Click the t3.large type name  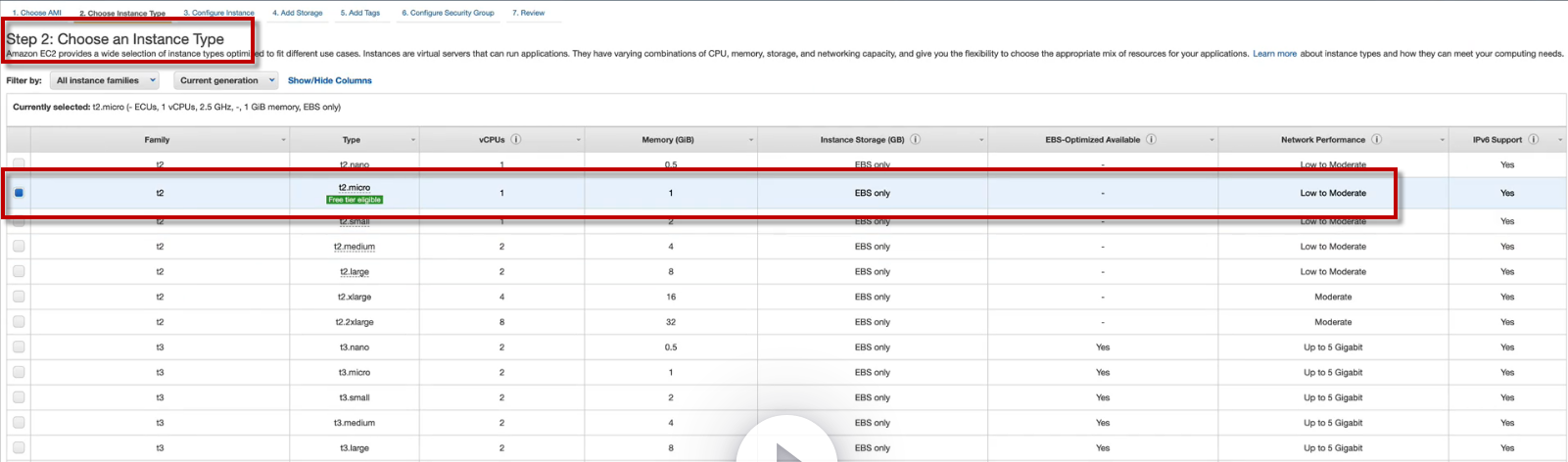point(355,448)
